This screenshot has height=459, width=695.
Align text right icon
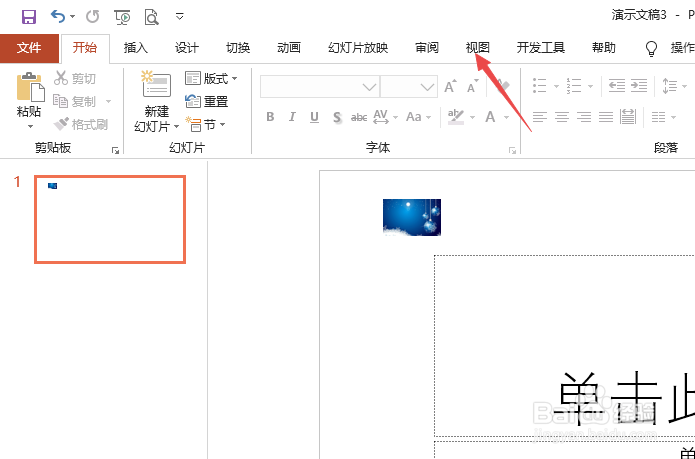click(x=584, y=117)
